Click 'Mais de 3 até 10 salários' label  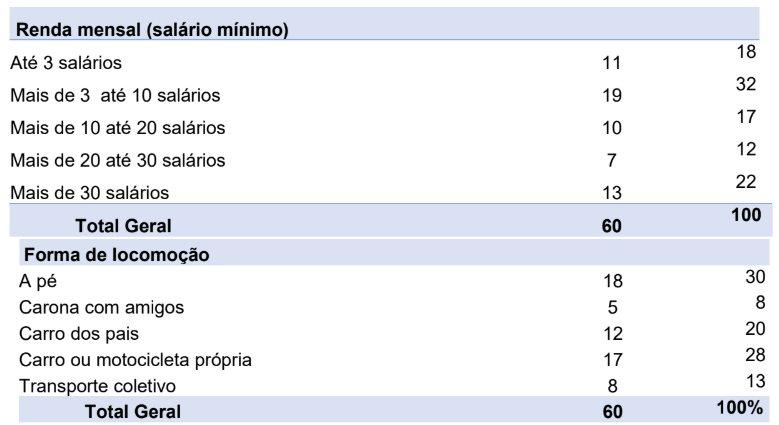pyautogui.click(x=115, y=96)
